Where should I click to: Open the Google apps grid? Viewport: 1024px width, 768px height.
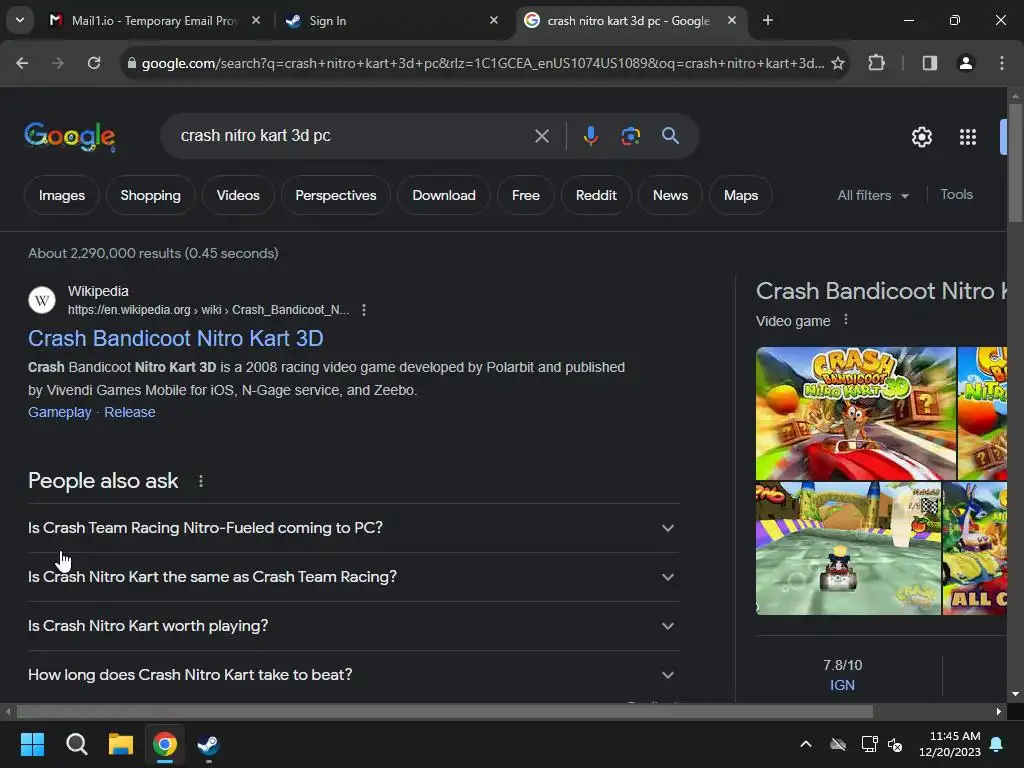click(968, 137)
